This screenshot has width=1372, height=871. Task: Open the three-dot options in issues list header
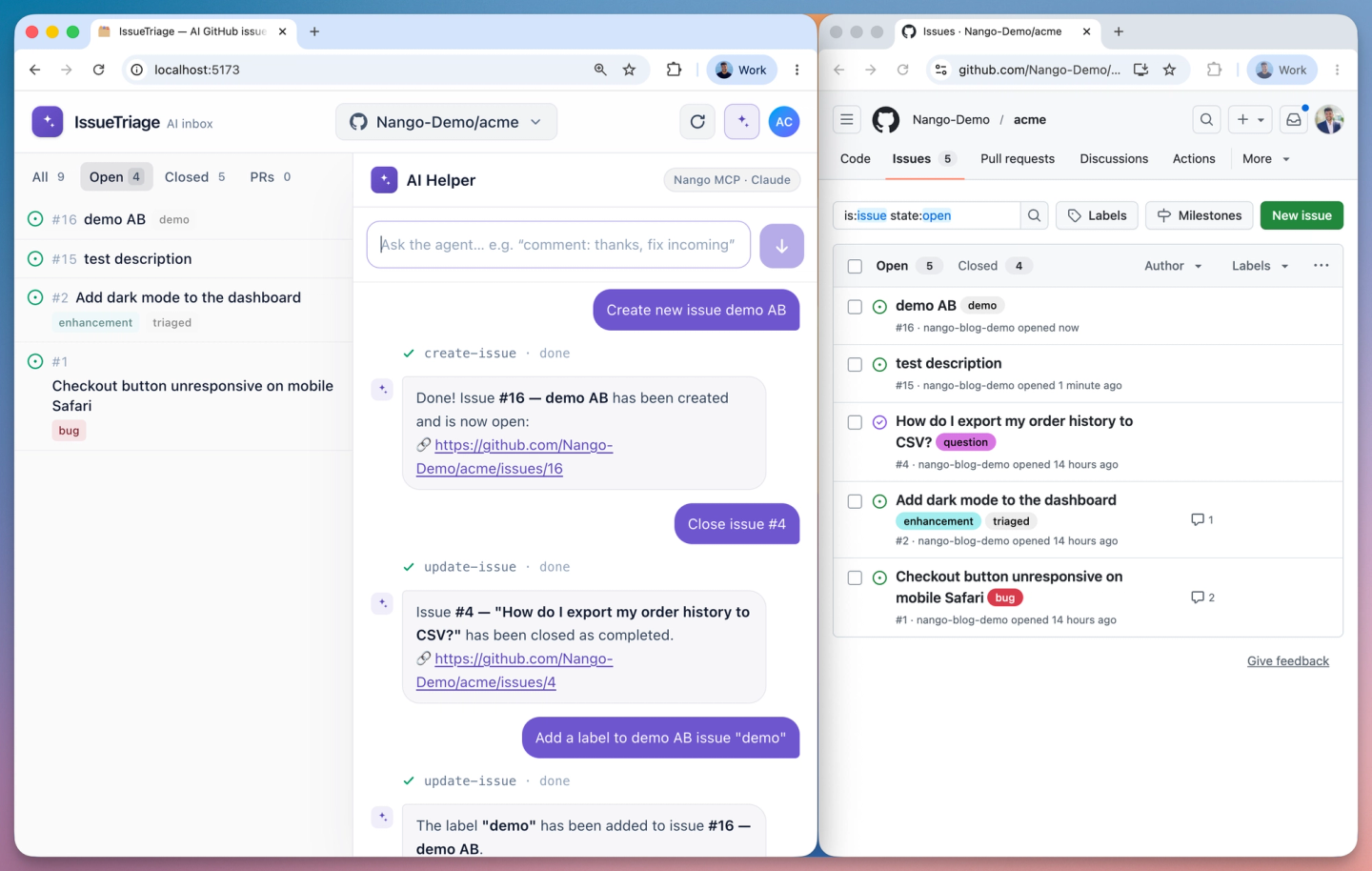click(x=1321, y=266)
